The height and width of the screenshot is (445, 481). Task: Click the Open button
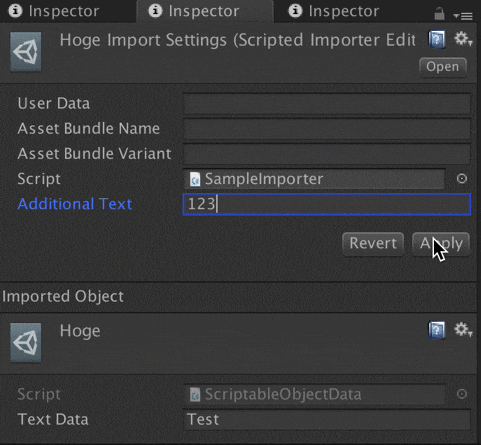pyautogui.click(x=443, y=67)
